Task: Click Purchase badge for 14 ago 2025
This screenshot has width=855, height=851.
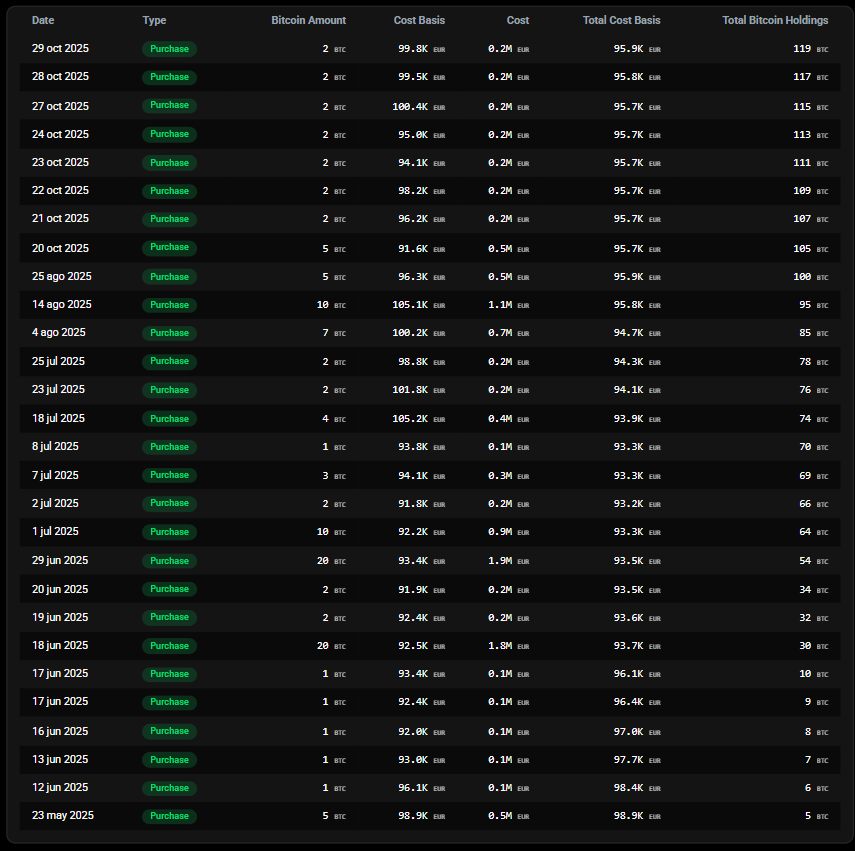Action: (170, 305)
